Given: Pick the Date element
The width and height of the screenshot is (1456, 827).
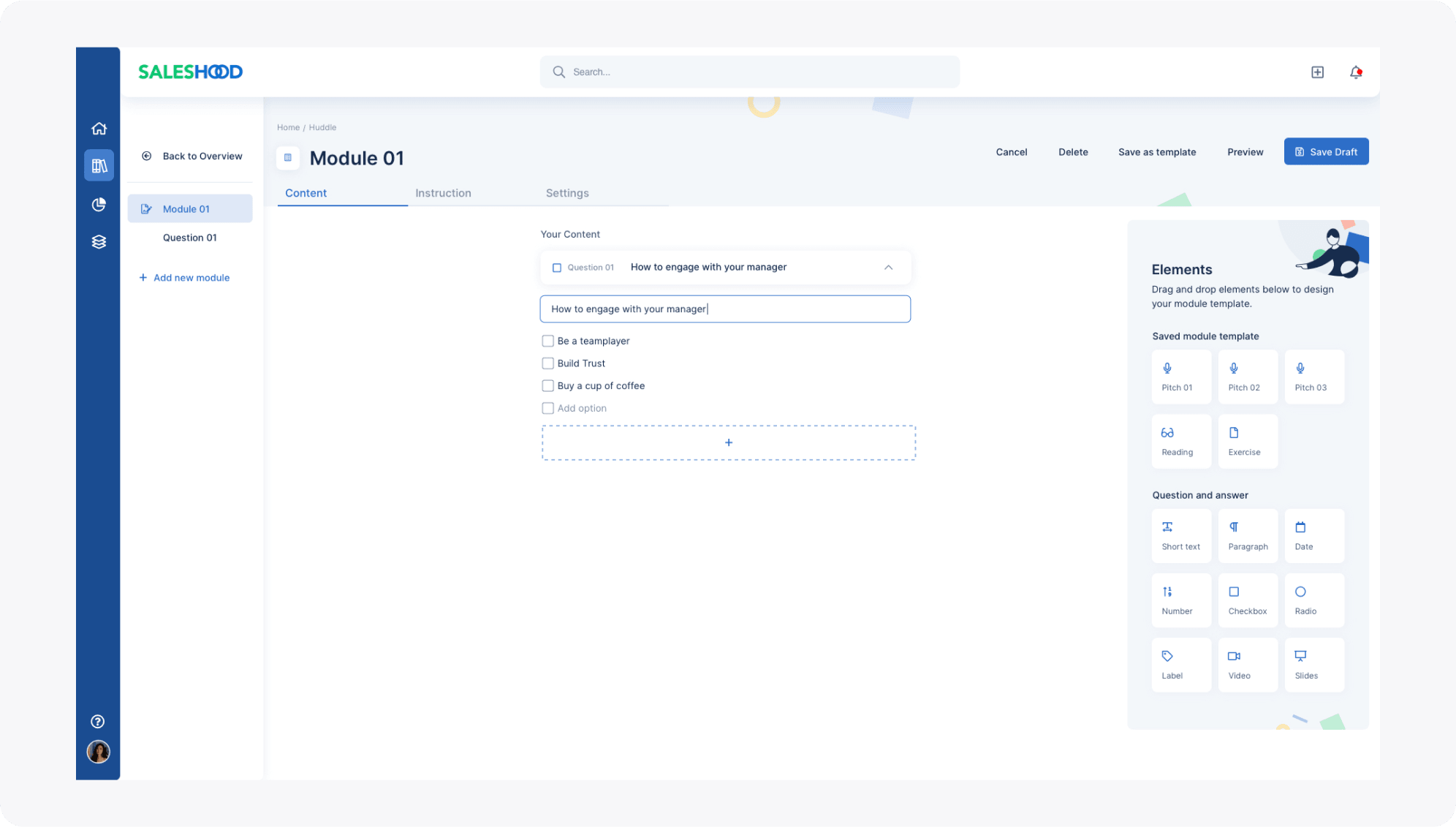Looking at the screenshot, I should pyautogui.click(x=1314, y=535).
